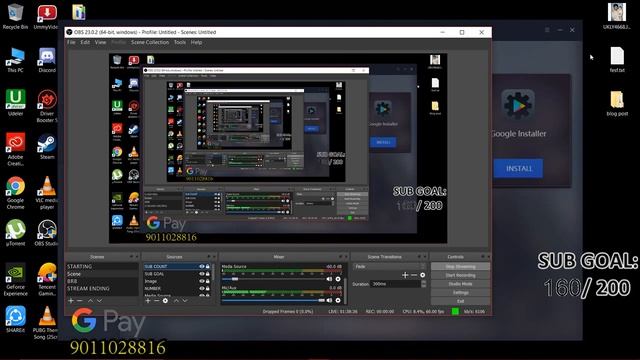The image size is (640, 360).
Task: Open the Mic/Aux mixer gear settings
Action: click(338, 300)
